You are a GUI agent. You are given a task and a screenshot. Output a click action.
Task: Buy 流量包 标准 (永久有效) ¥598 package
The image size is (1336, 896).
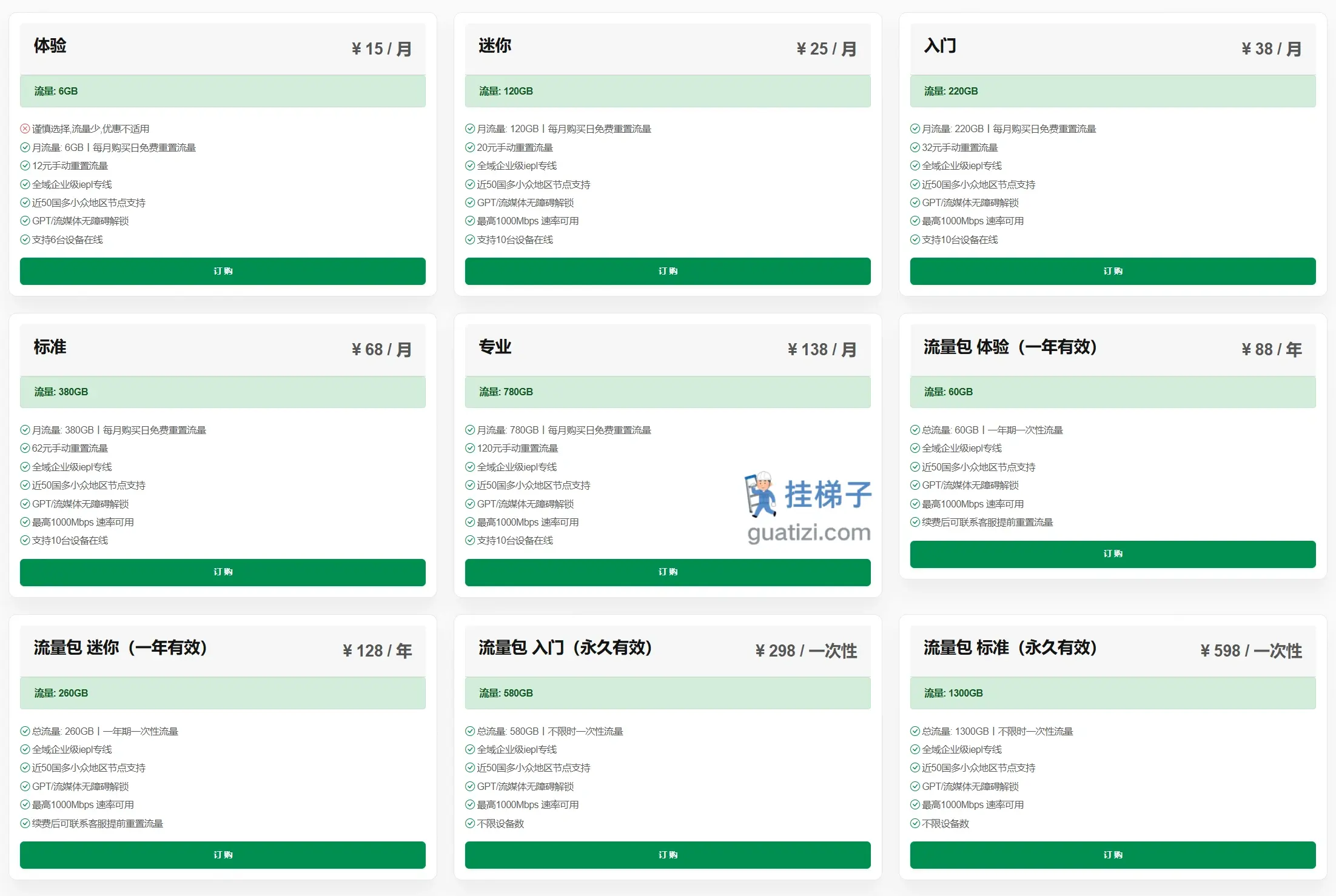tap(1112, 854)
